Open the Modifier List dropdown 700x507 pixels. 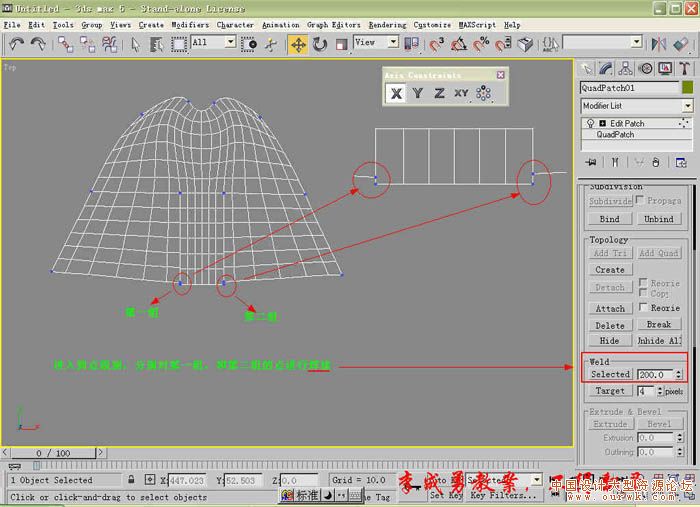click(688, 106)
